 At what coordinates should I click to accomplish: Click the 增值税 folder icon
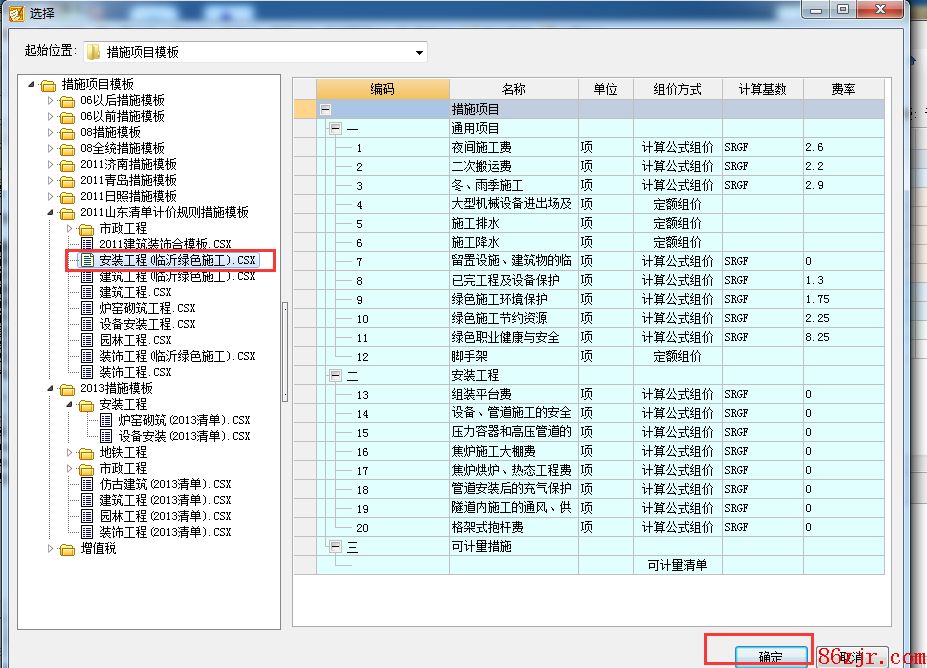(67, 548)
